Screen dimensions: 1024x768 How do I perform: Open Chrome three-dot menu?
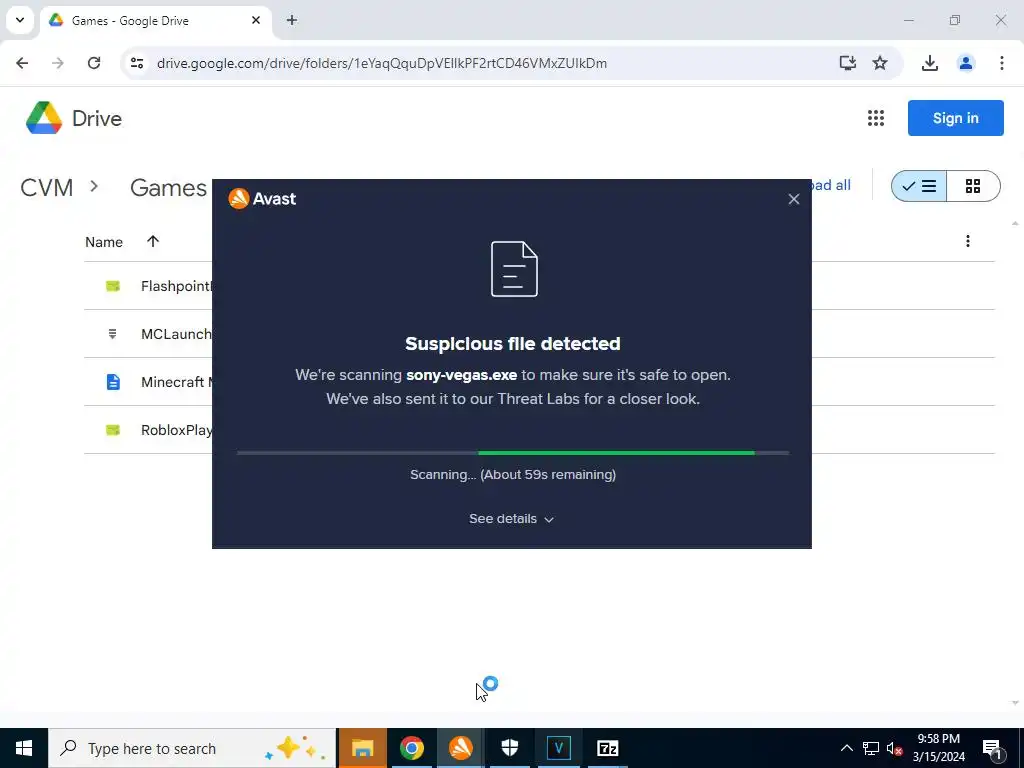1002,63
